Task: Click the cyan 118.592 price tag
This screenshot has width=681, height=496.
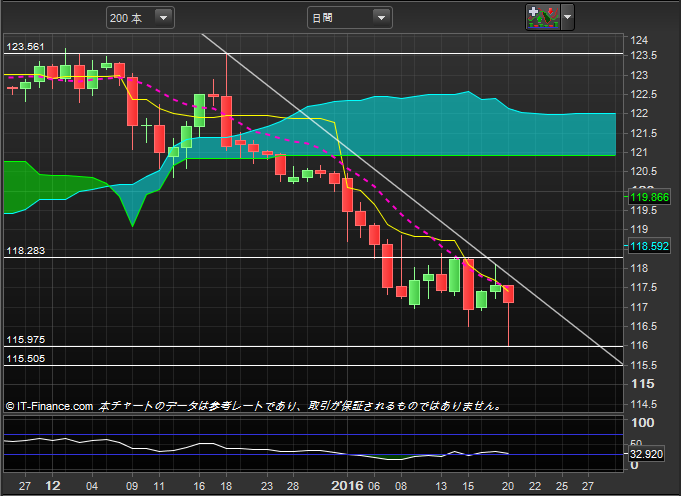Action: (649, 246)
